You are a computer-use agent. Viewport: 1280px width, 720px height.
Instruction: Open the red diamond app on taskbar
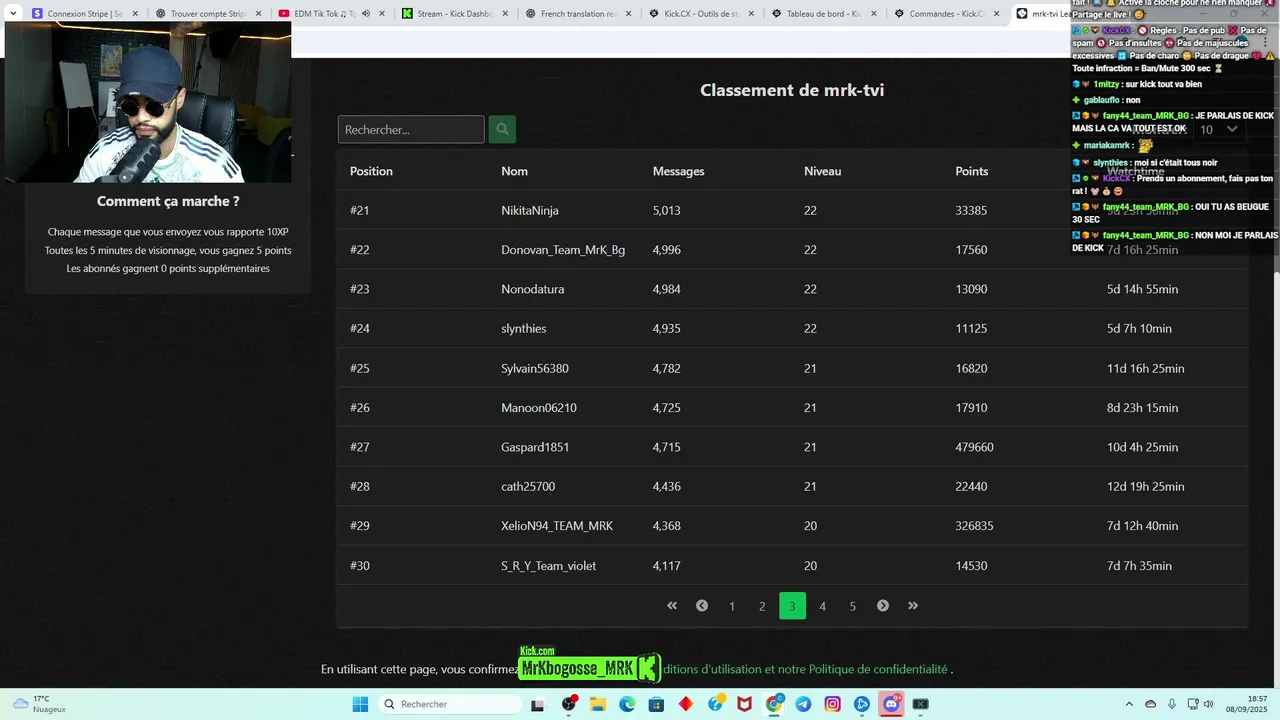coord(685,704)
